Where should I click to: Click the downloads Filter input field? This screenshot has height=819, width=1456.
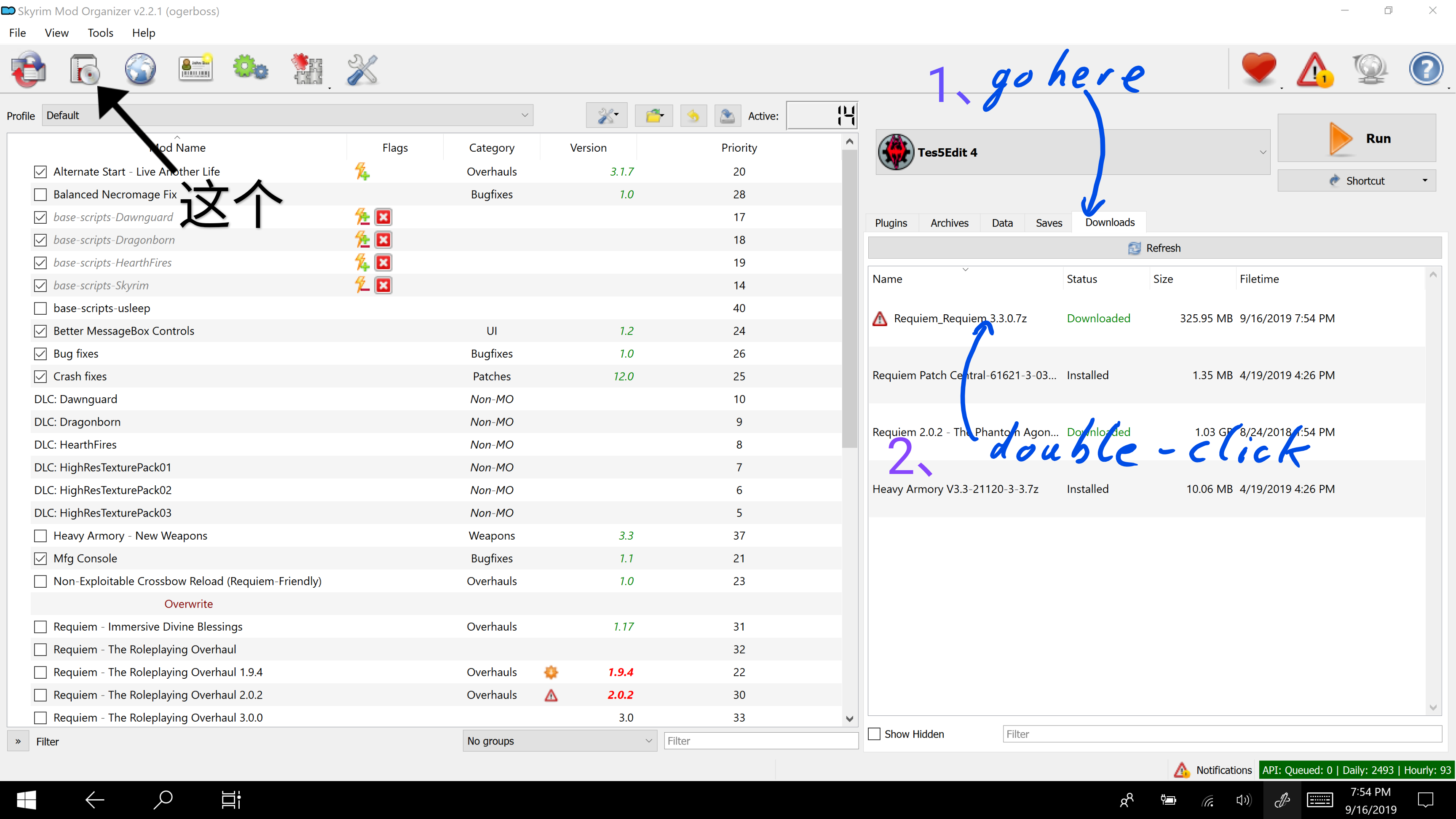click(x=1222, y=733)
